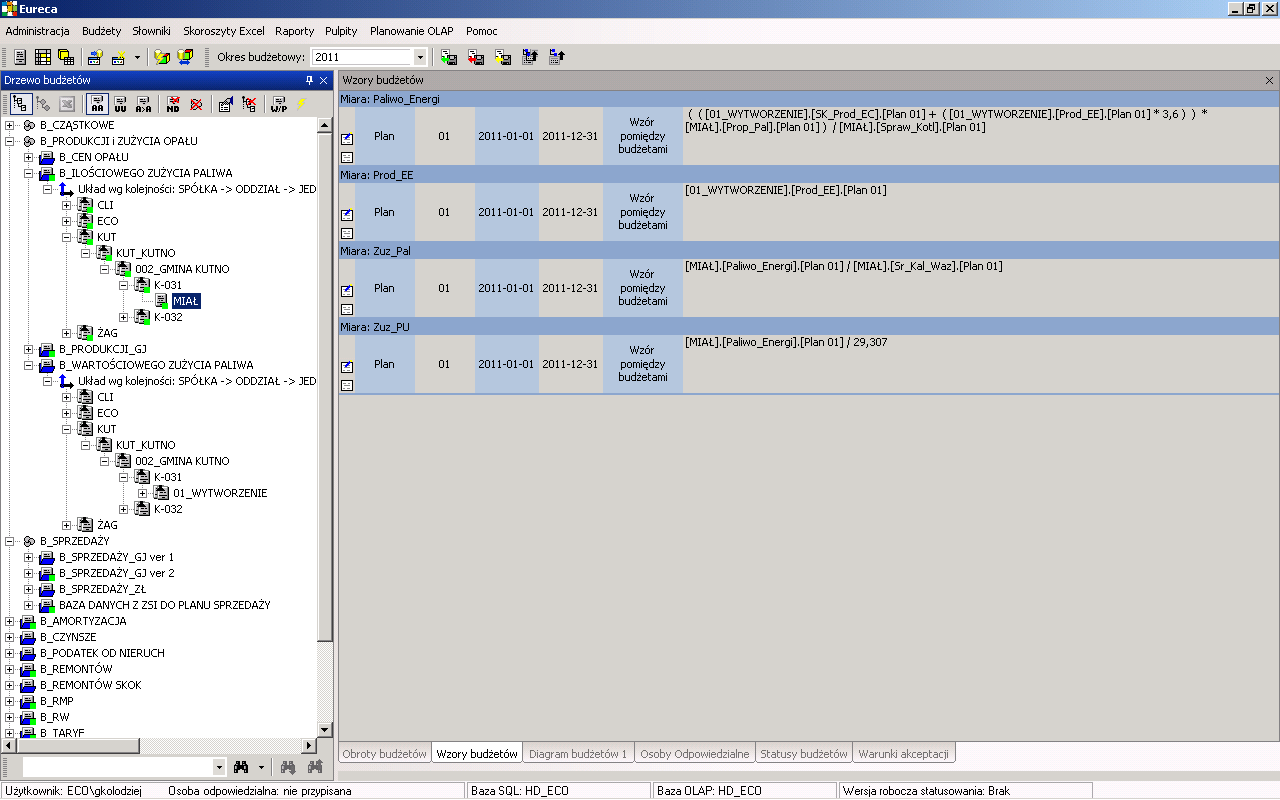
Task: Toggle the UU label display mode
Action: coord(120,103)
